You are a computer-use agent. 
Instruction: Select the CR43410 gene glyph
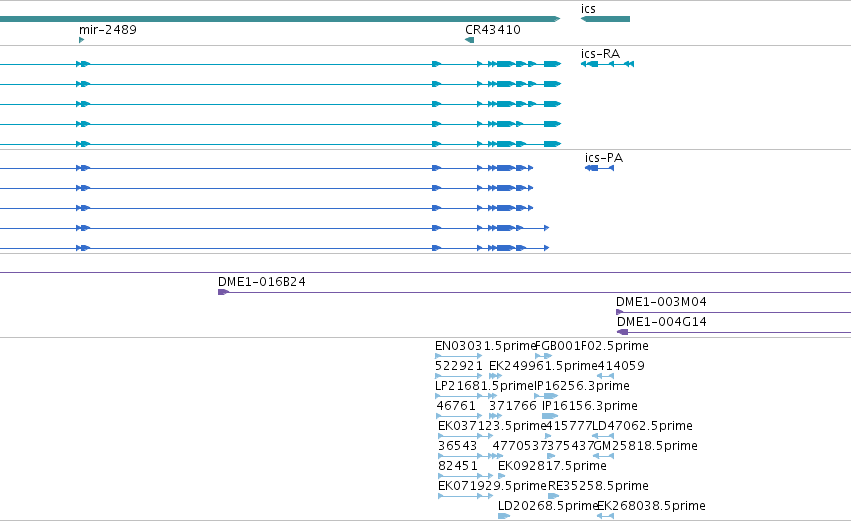tap(469, 40)
